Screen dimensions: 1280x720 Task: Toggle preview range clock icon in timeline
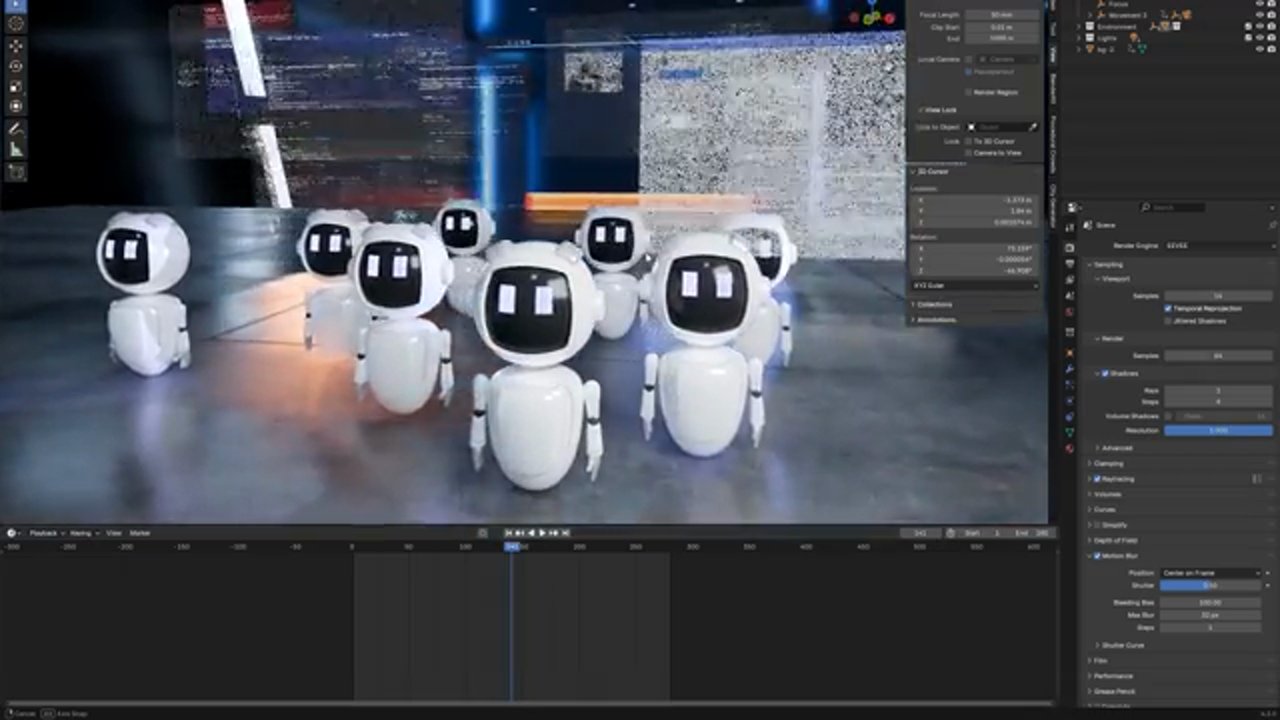(x=950, y=533)
